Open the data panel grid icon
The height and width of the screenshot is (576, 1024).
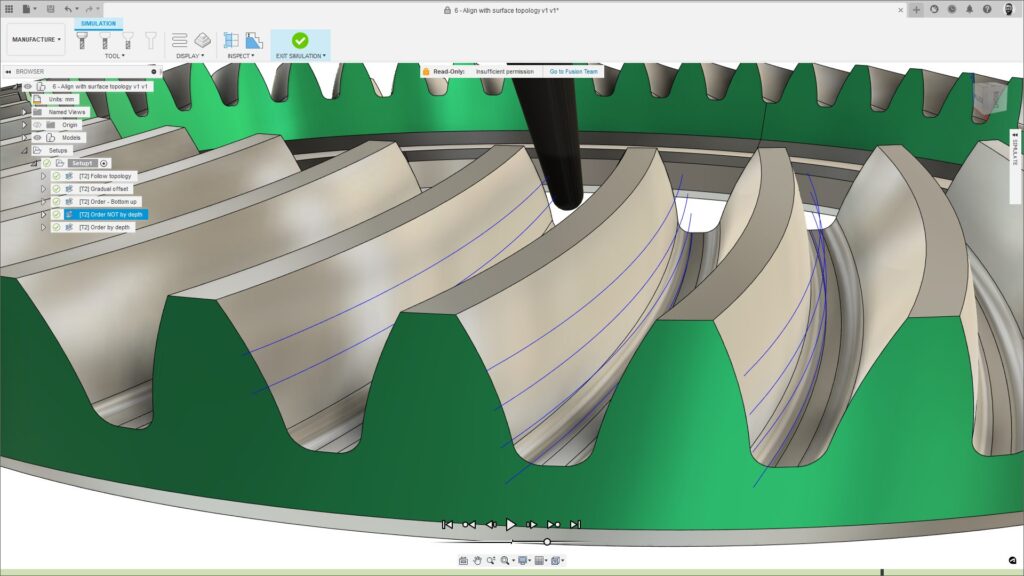coord(9,9)
